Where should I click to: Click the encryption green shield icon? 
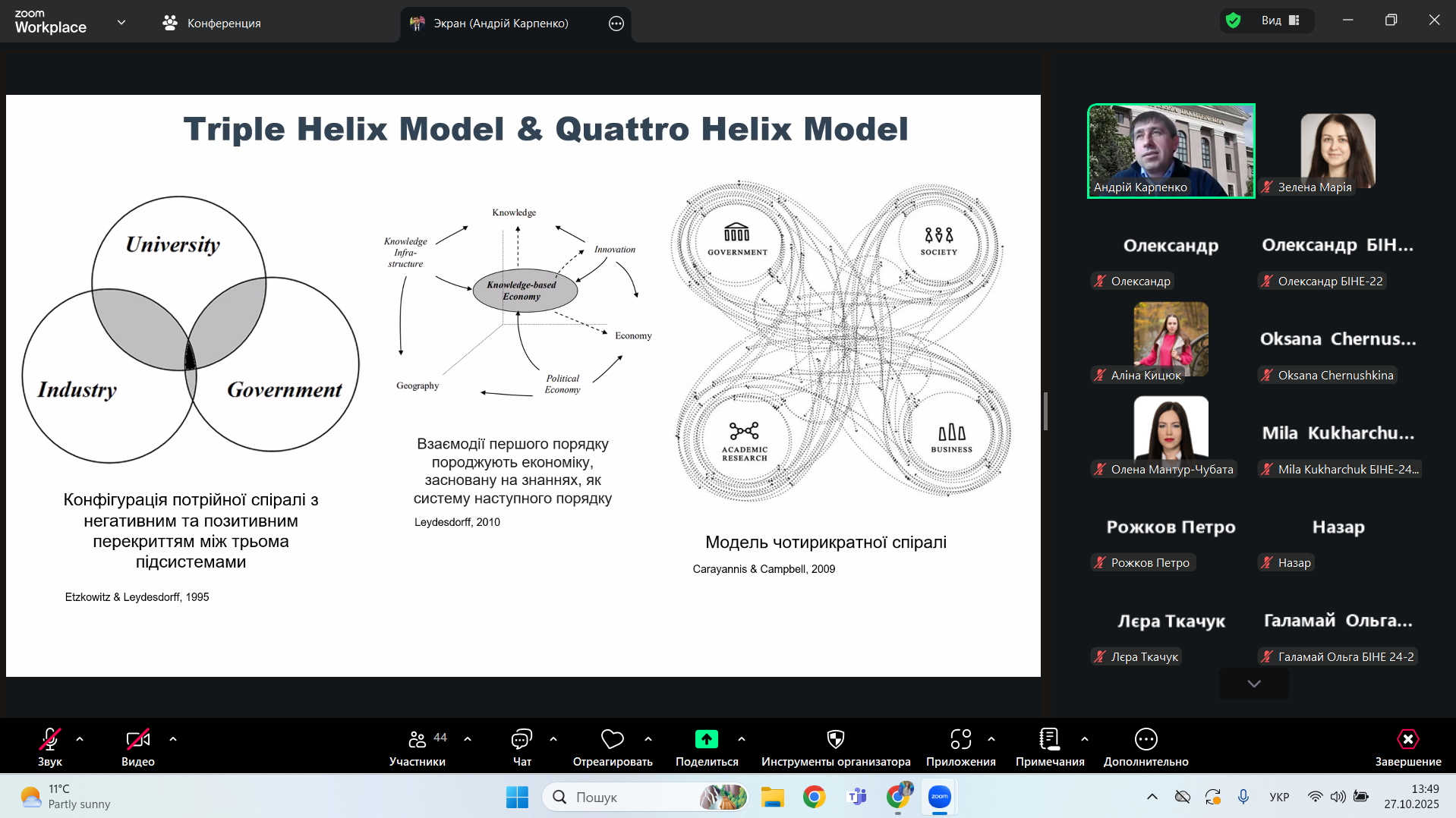1234,20
